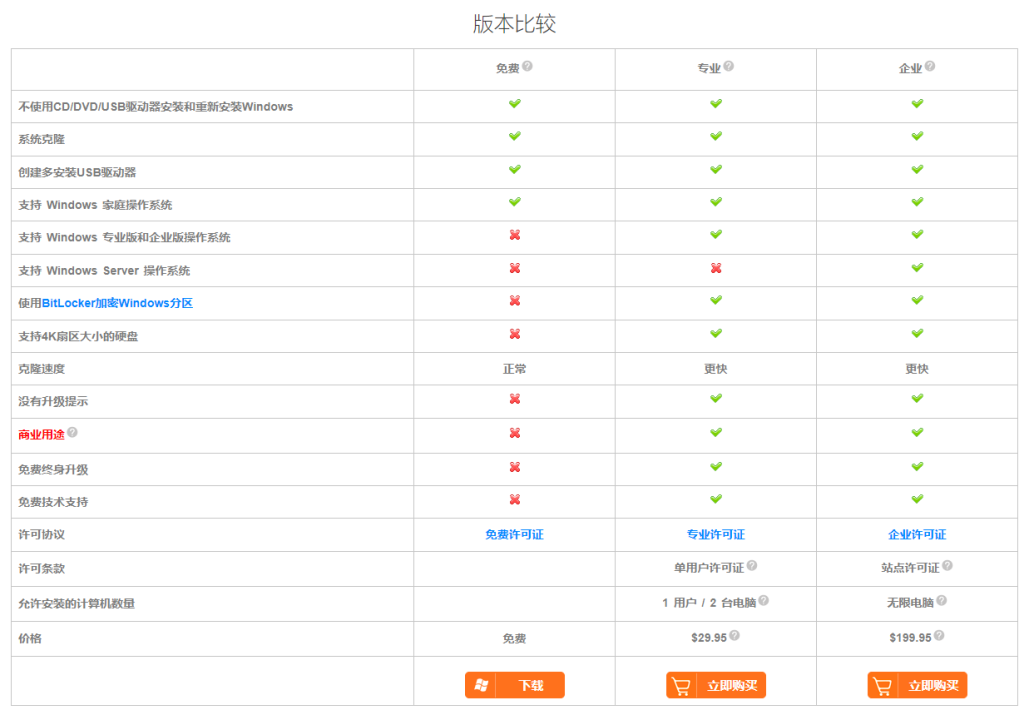The height and width of the screenshot is (715, 1024).
Task: Click the Windows logo on the 下载 button
Action: coord(481,685)
